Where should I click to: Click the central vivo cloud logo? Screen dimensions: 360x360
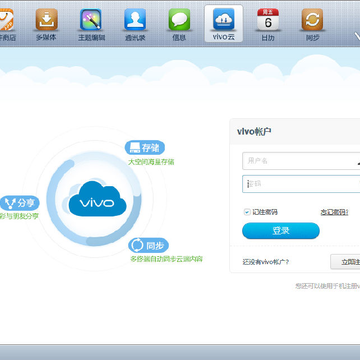tap(97, 199)
